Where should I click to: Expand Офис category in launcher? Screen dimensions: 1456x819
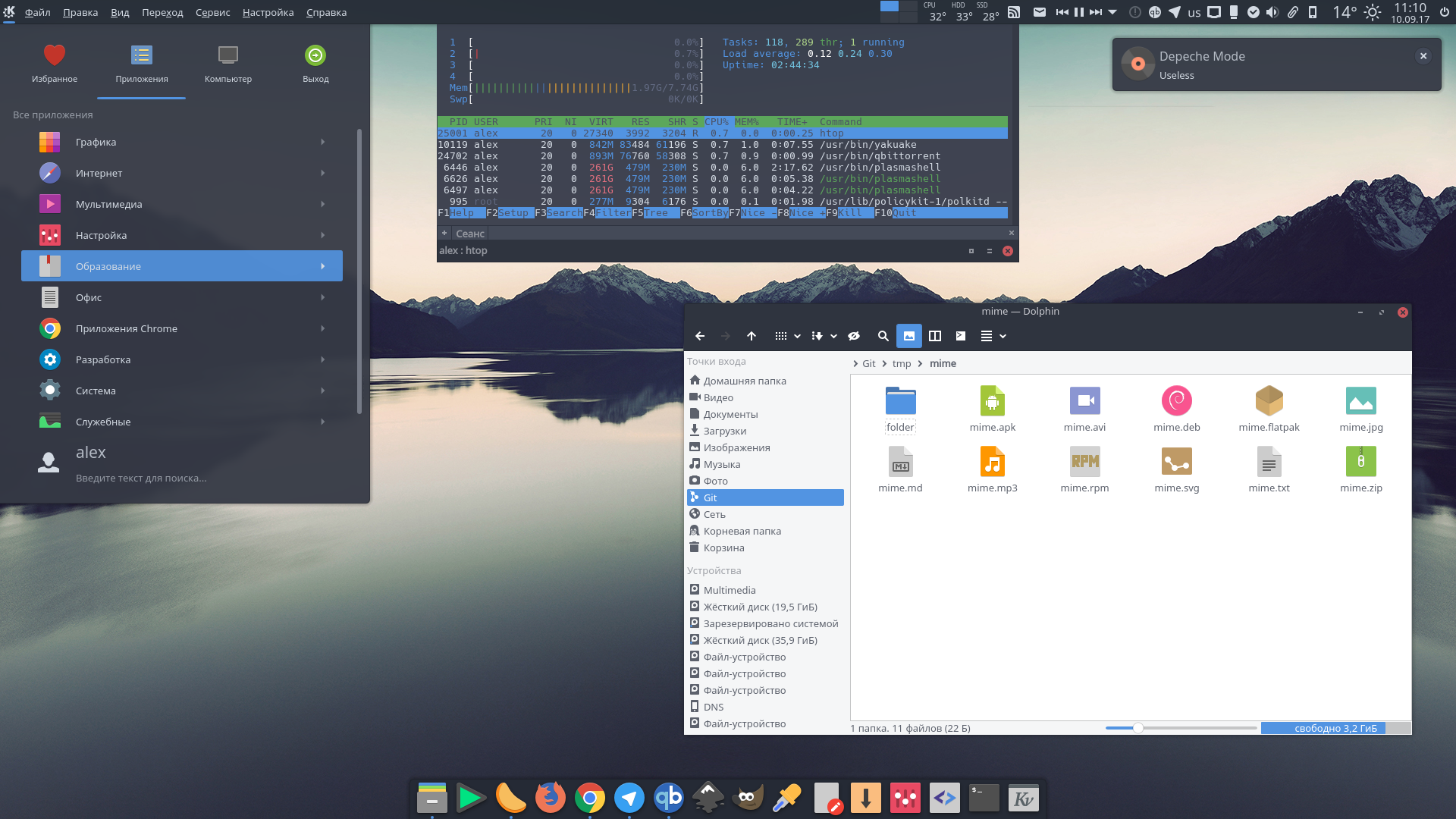(x=182, y=297)
